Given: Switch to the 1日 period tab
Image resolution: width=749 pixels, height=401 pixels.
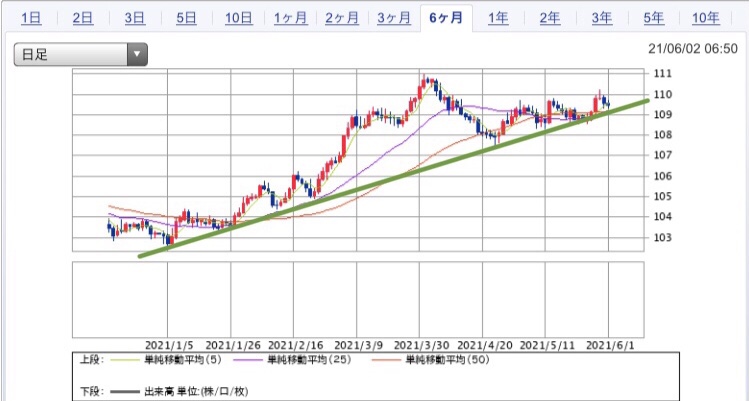Looking at the screenshot, I should click(x=31, y=18).
